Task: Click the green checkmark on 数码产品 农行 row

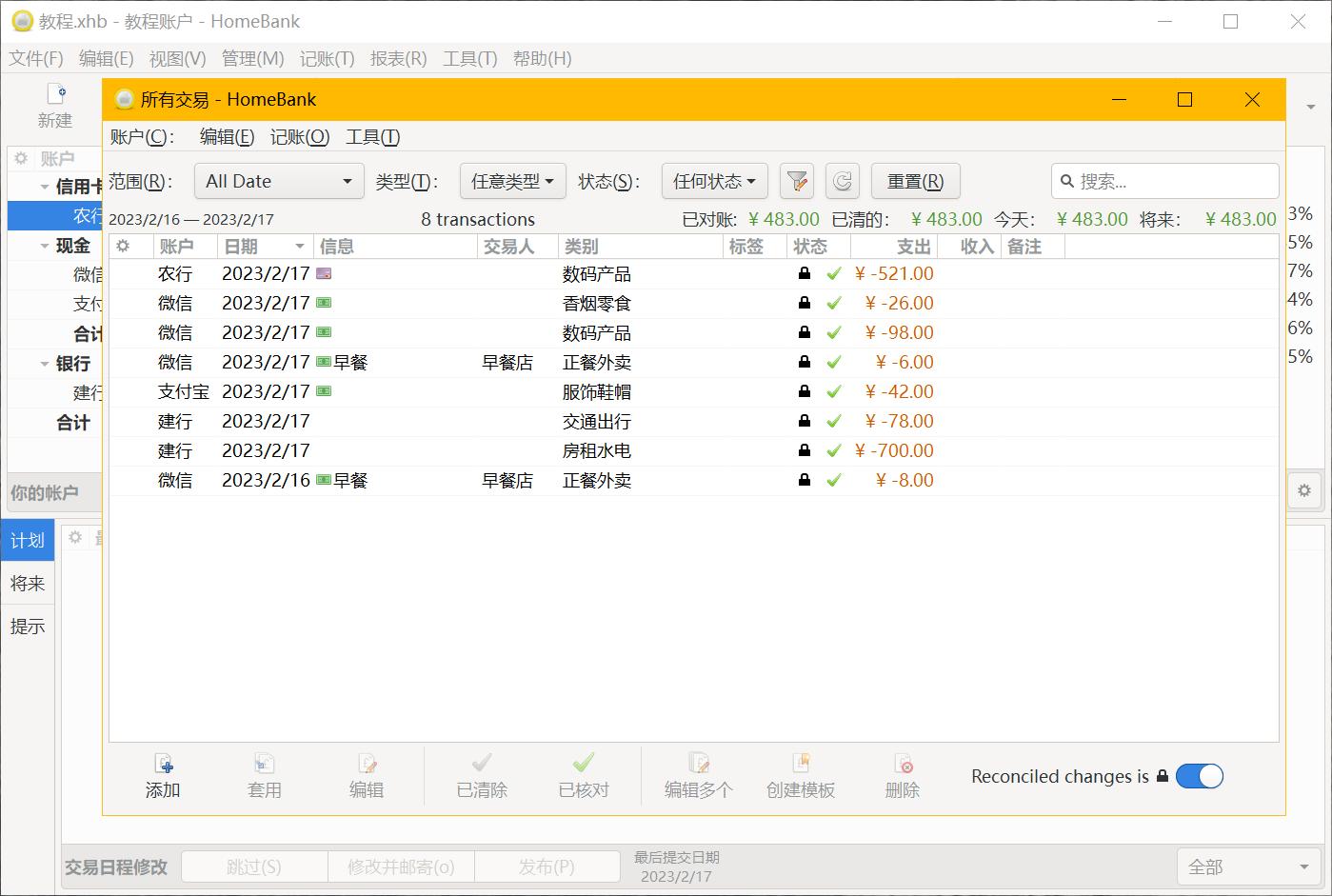Action: 834,274
